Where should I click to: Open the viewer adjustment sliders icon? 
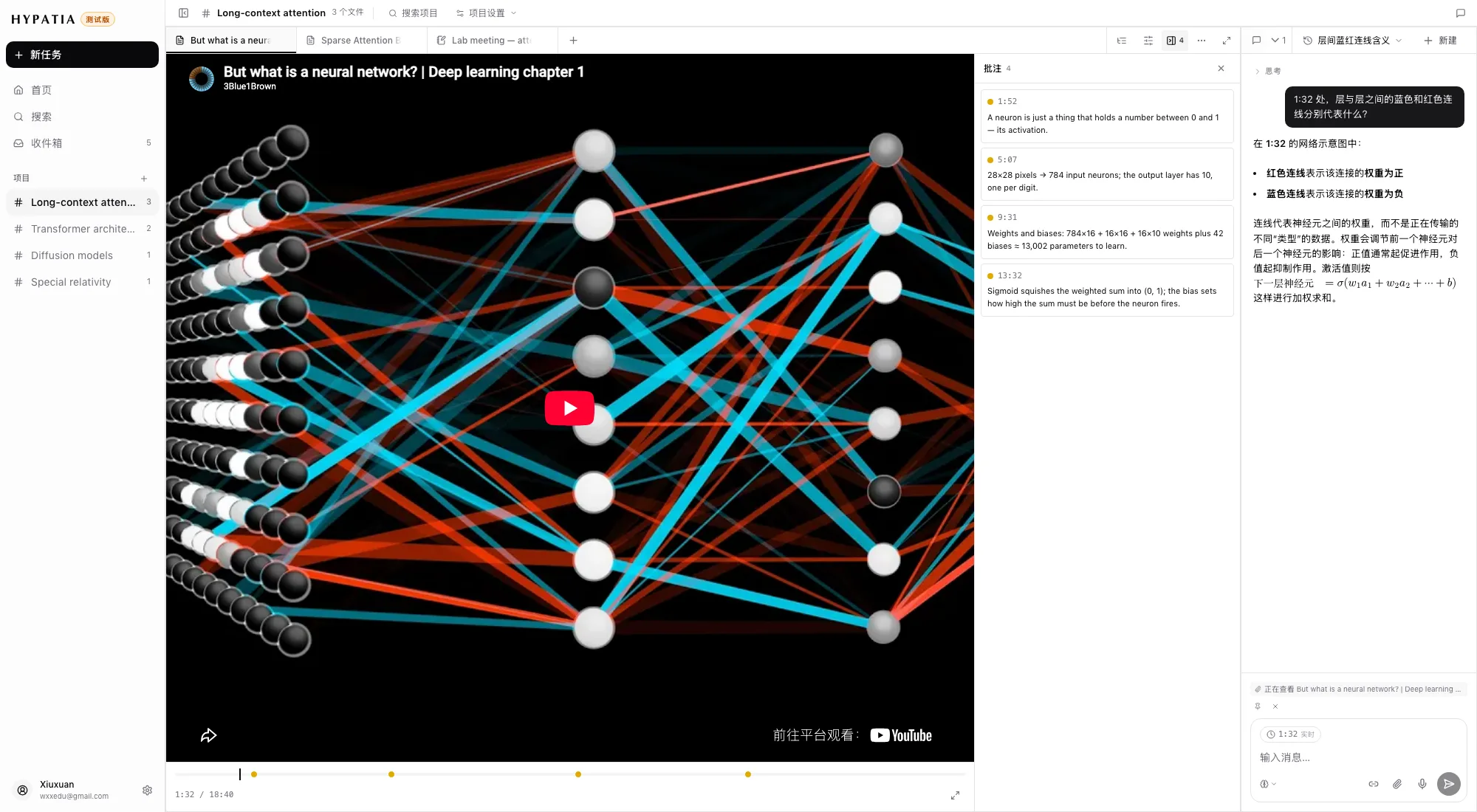(1148, 41)
